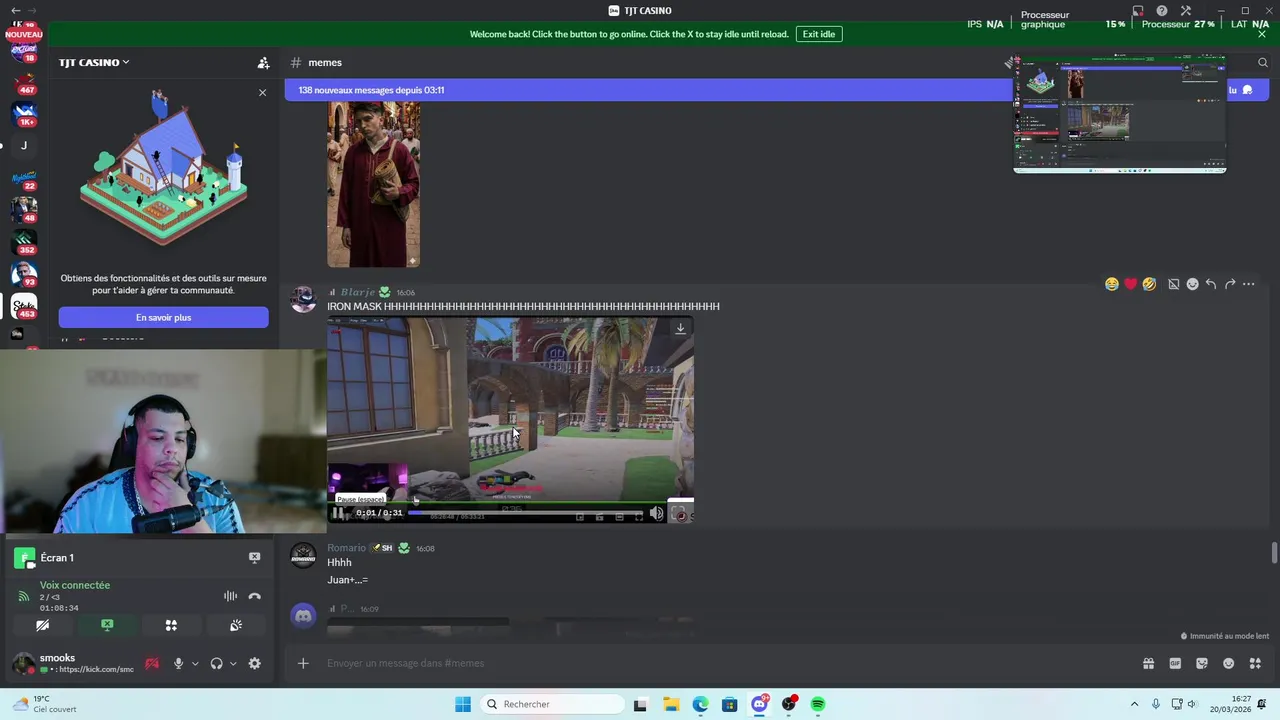Click the video volume speaker icon
This screenshot has width=1280, height=720.
656,514
